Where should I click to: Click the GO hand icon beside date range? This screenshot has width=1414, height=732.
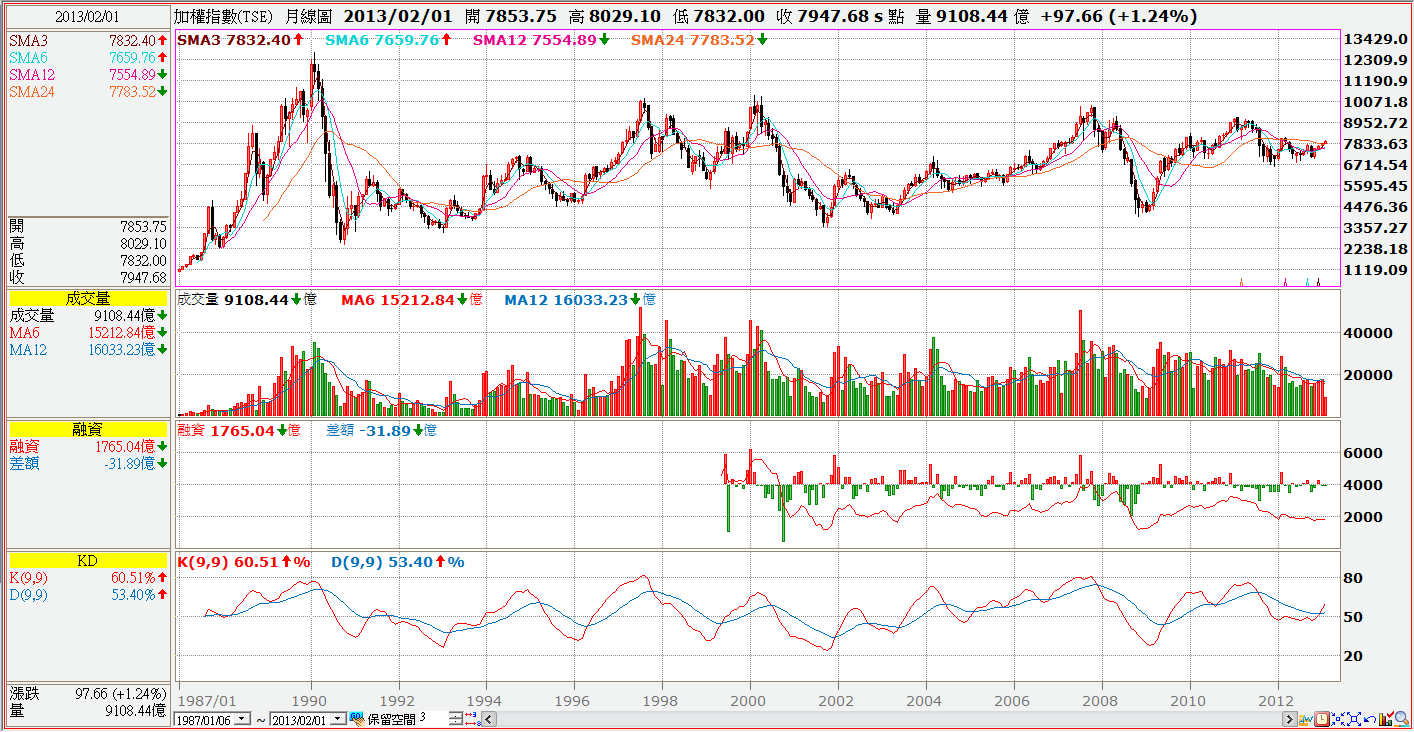[x=357, y=719]
